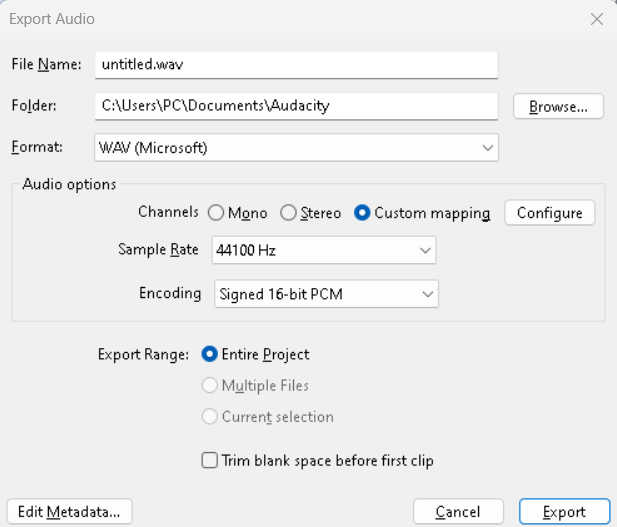Enable Trim blank space before first clip
The height and width of the screenshot is (527, 617).
pos(210,460)
